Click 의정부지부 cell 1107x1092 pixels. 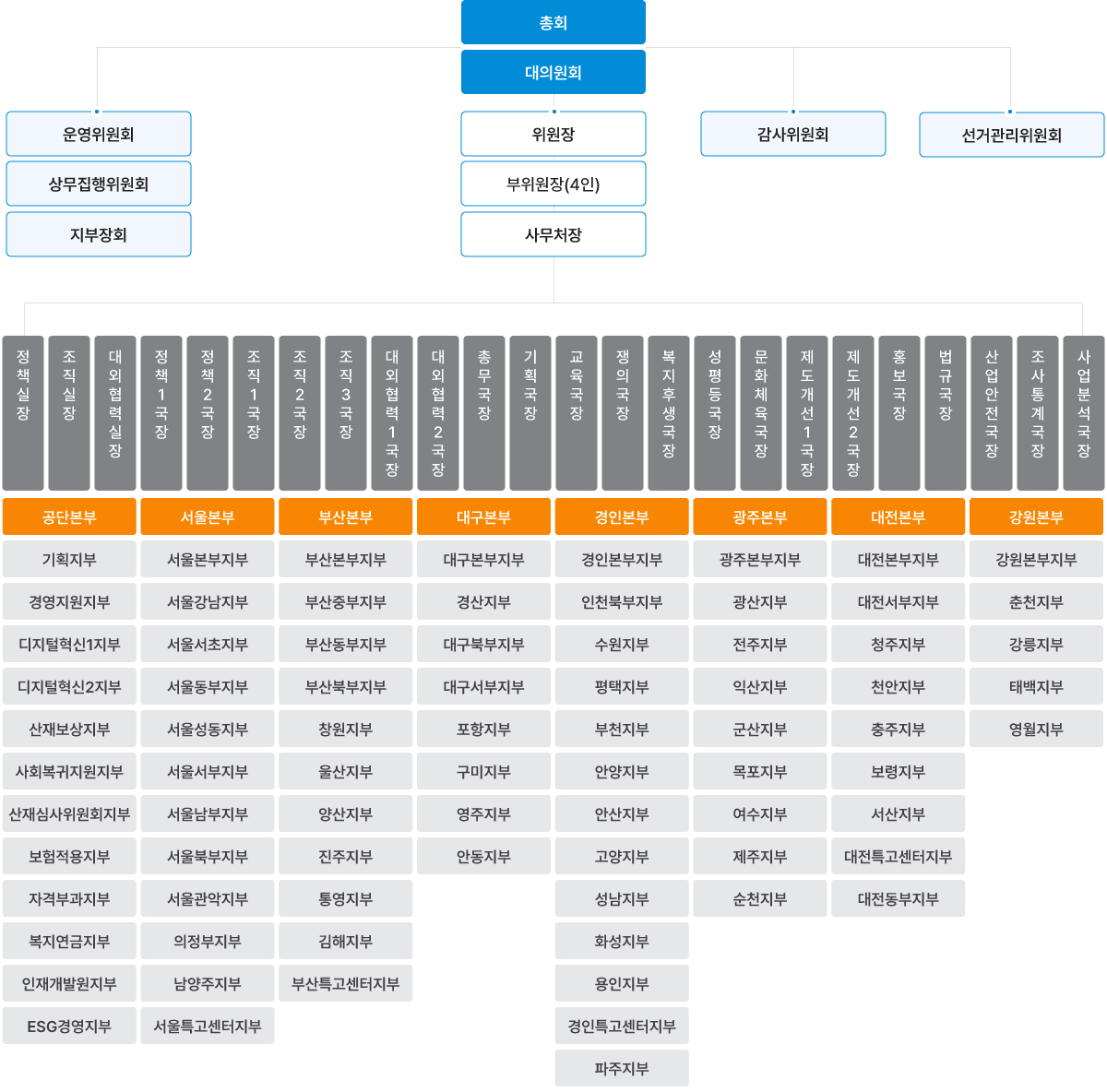pos(208,942)
